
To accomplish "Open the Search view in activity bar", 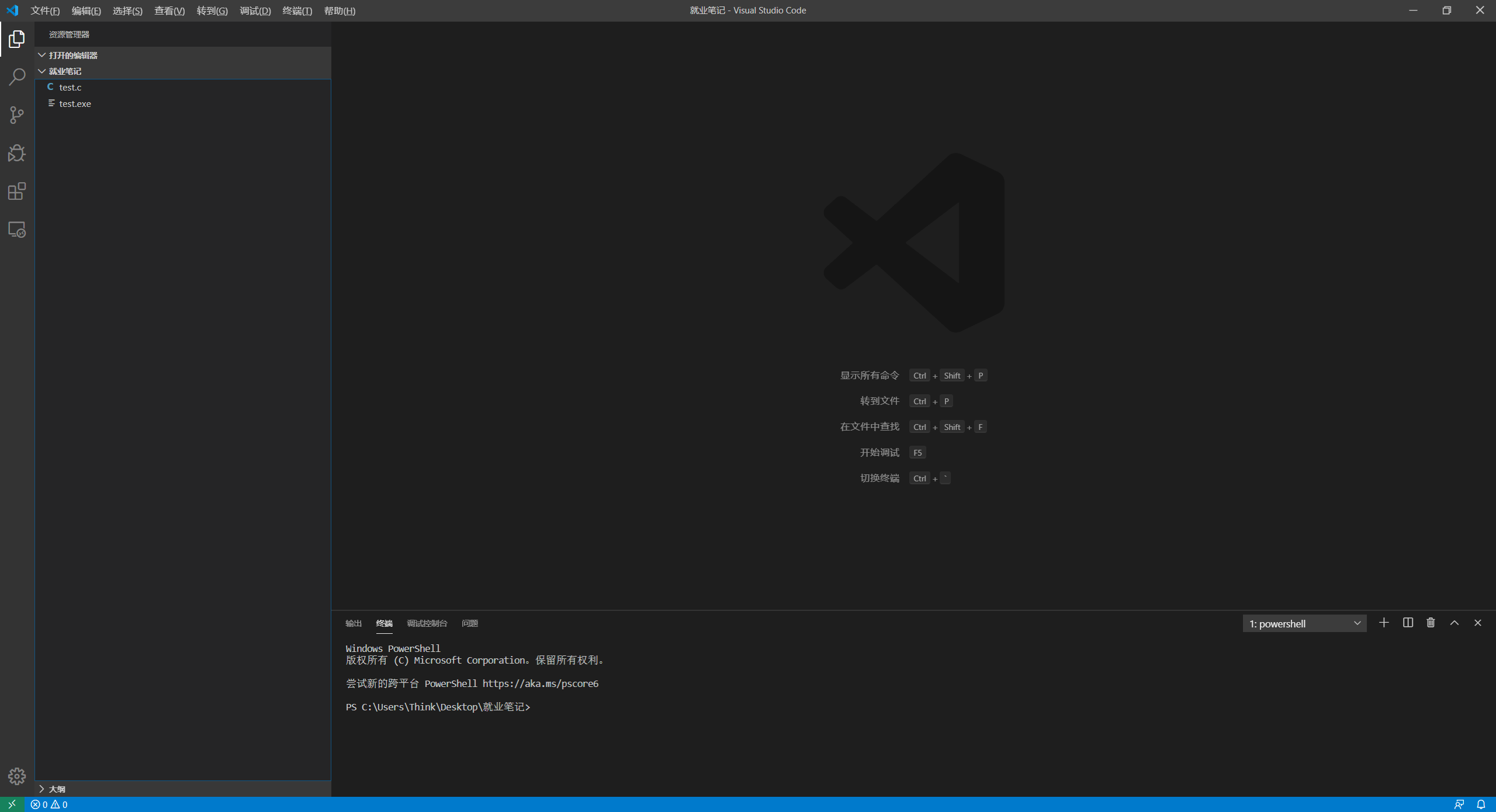I will coord(17,77).
